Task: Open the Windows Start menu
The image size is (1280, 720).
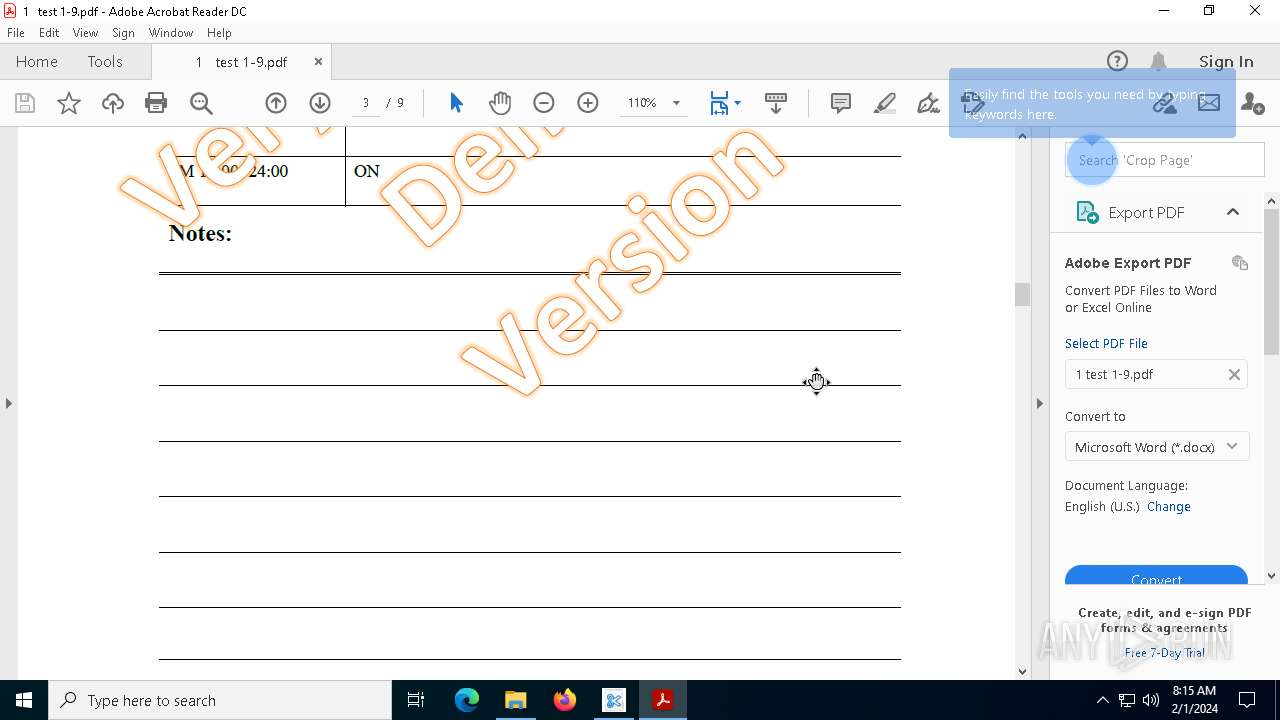Action: (24, 700)
